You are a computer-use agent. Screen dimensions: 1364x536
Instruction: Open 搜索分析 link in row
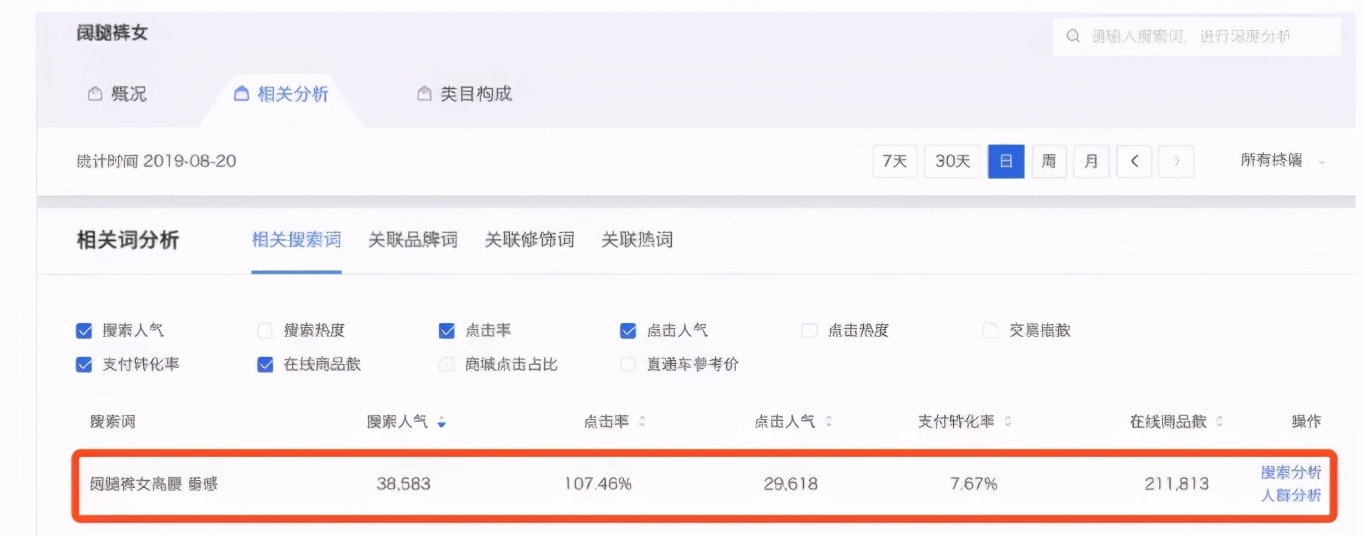(x=1291, y=473)
